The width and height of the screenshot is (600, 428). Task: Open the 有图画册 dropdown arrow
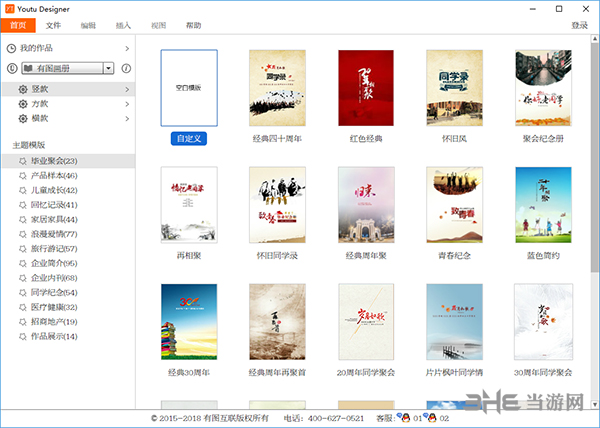(x=109, y=68)
